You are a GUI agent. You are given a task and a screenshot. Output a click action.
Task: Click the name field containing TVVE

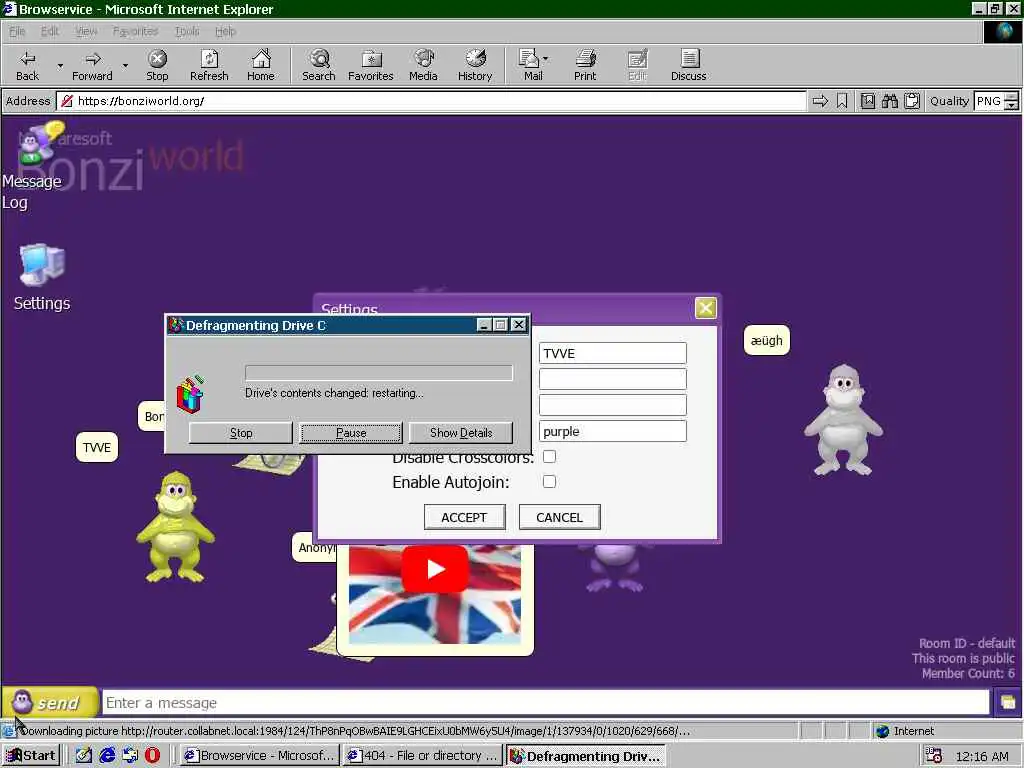click(613, 353)
